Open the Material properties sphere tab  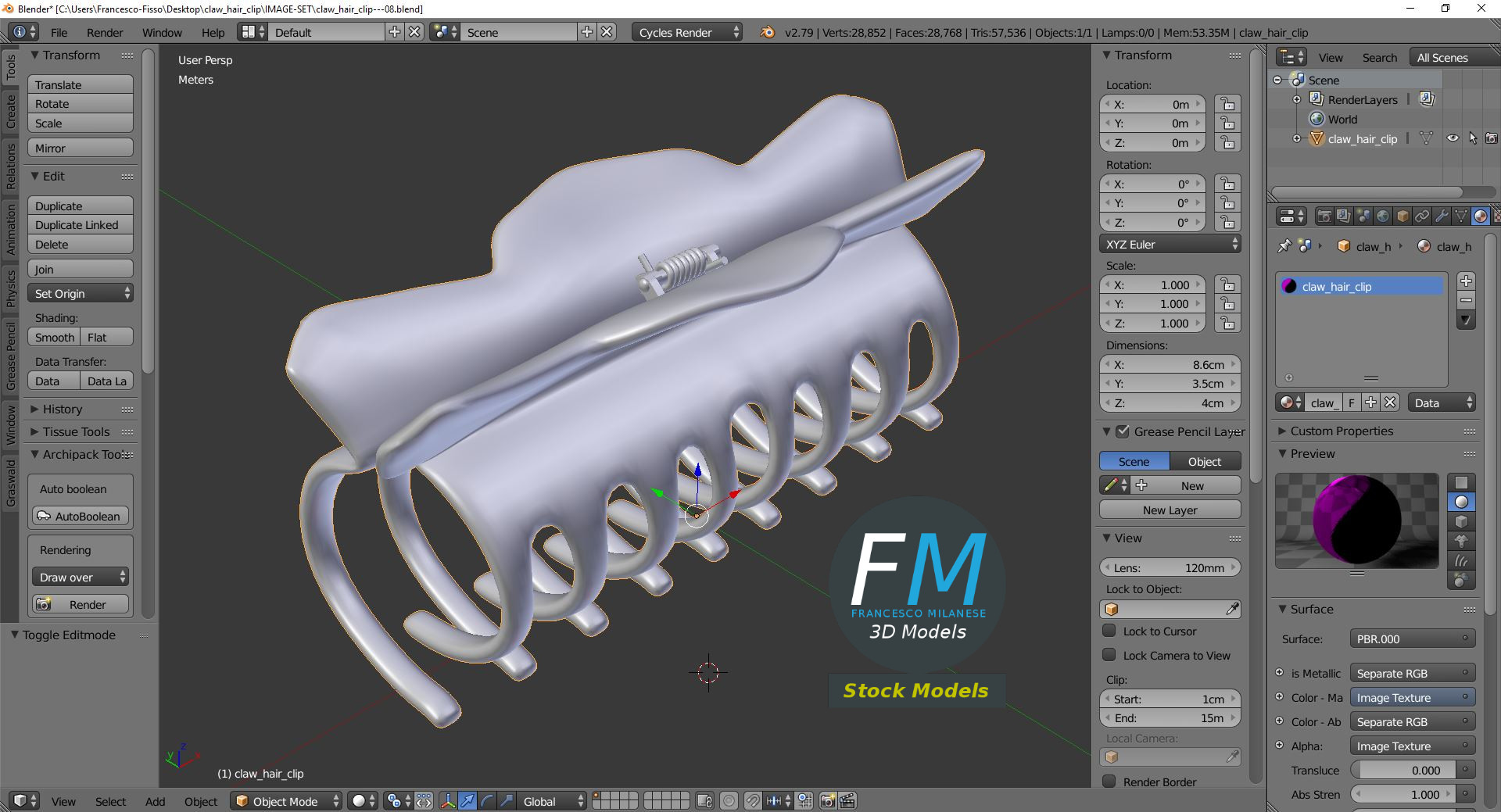1480,216
